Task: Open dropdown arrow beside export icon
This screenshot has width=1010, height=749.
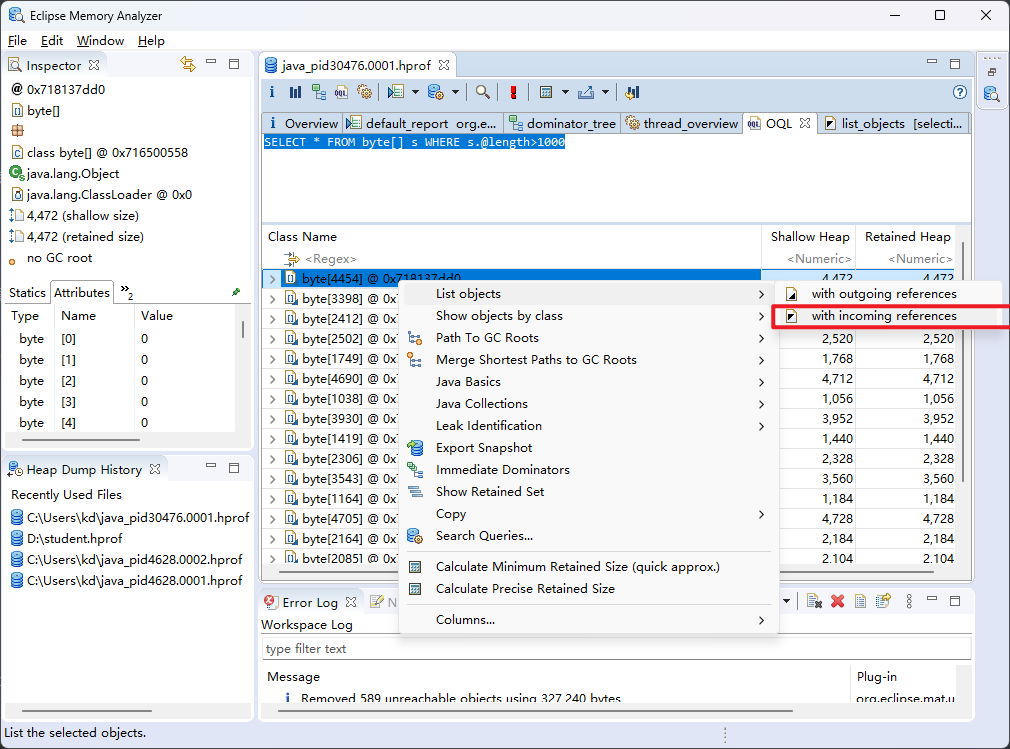Action: [x=605, y=92]
